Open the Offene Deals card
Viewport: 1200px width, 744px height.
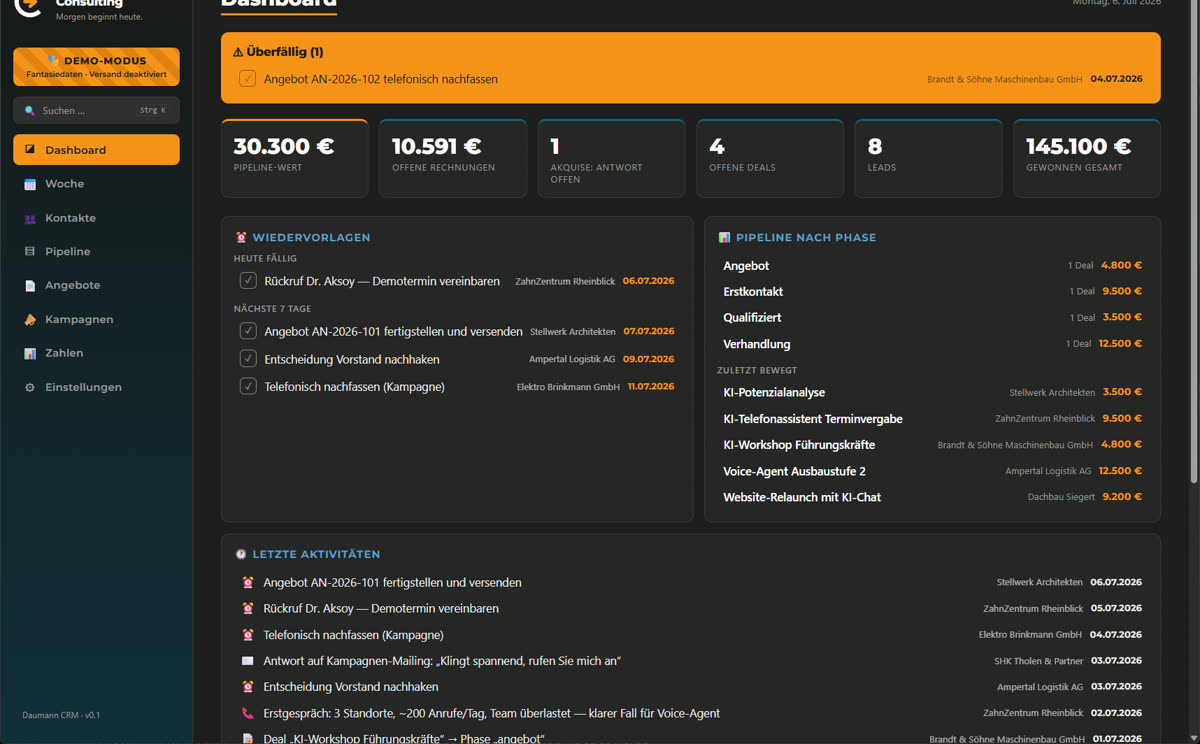tap(770, 158)
